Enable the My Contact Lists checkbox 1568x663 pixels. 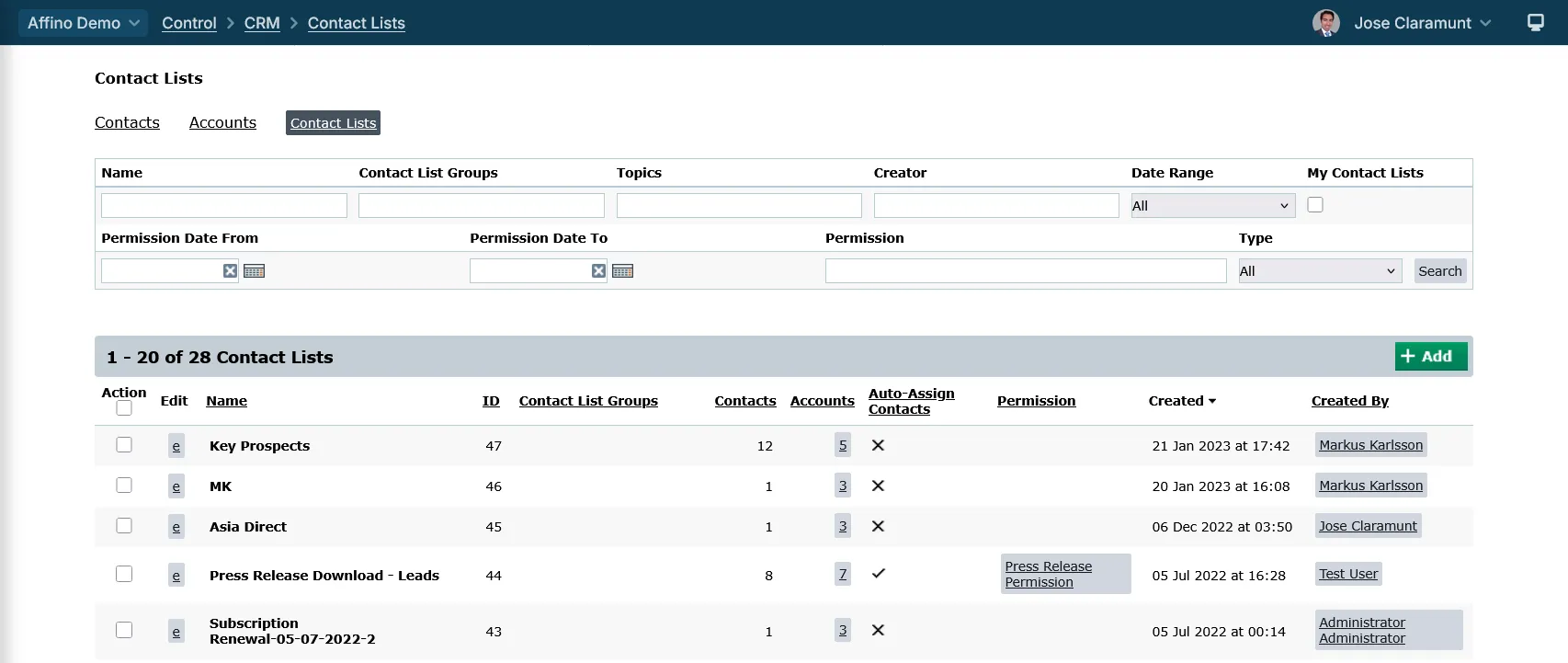coord(1315,205)
